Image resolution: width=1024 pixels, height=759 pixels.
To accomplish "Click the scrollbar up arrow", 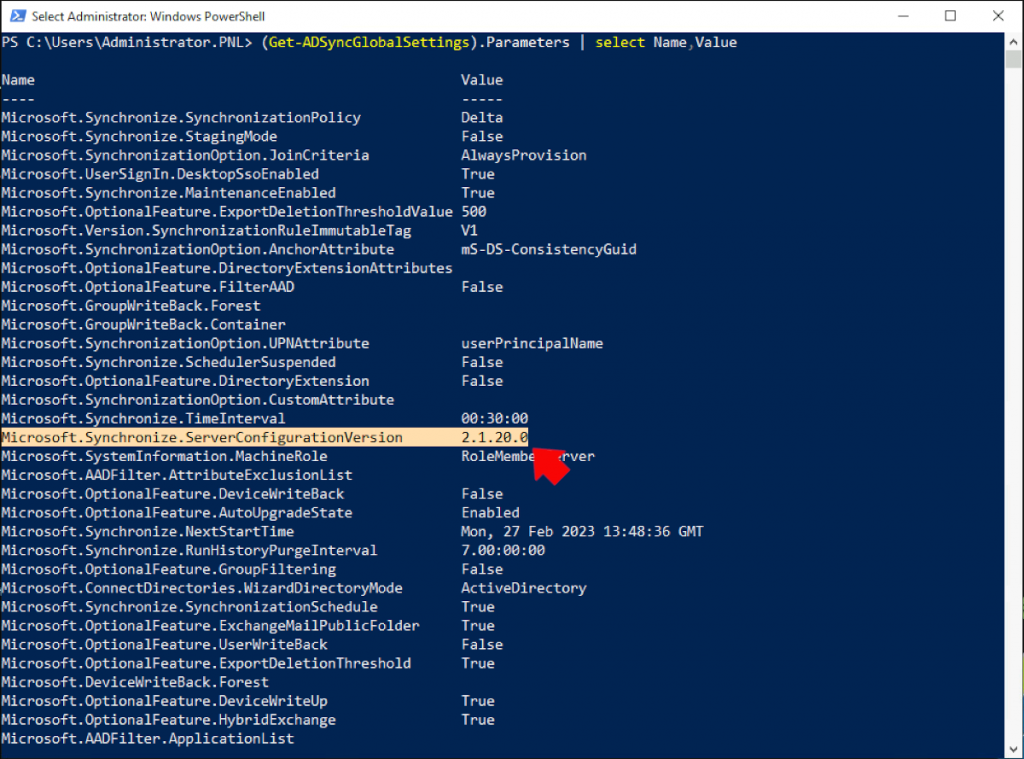I will [x=1013, y=40].
